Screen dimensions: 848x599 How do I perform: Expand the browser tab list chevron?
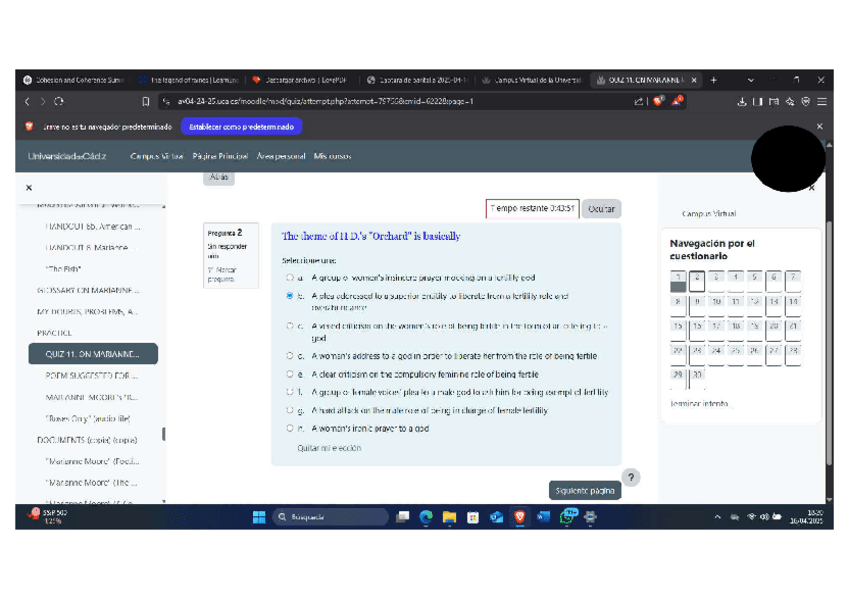751,80
